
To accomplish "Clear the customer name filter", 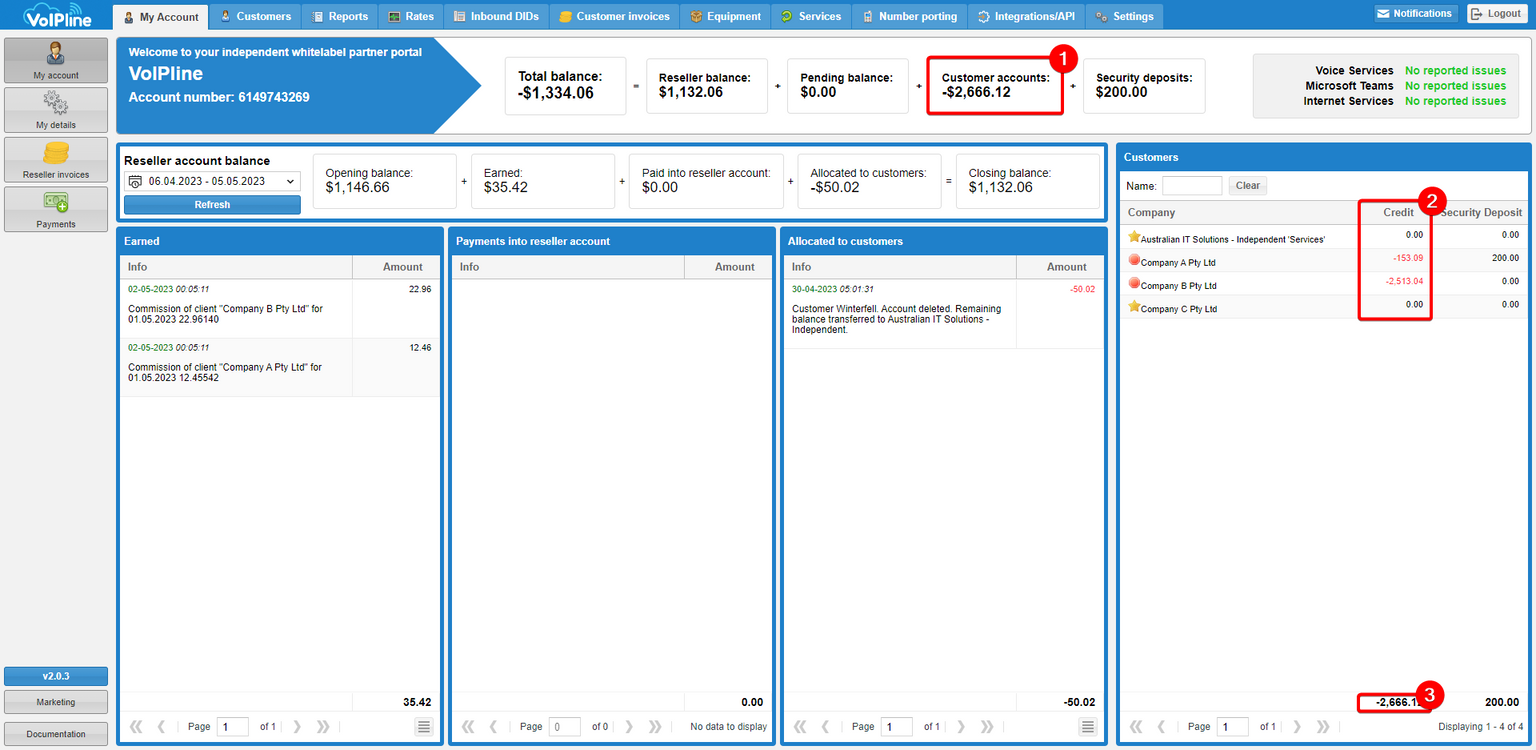I will click(x=1247, y=185).
